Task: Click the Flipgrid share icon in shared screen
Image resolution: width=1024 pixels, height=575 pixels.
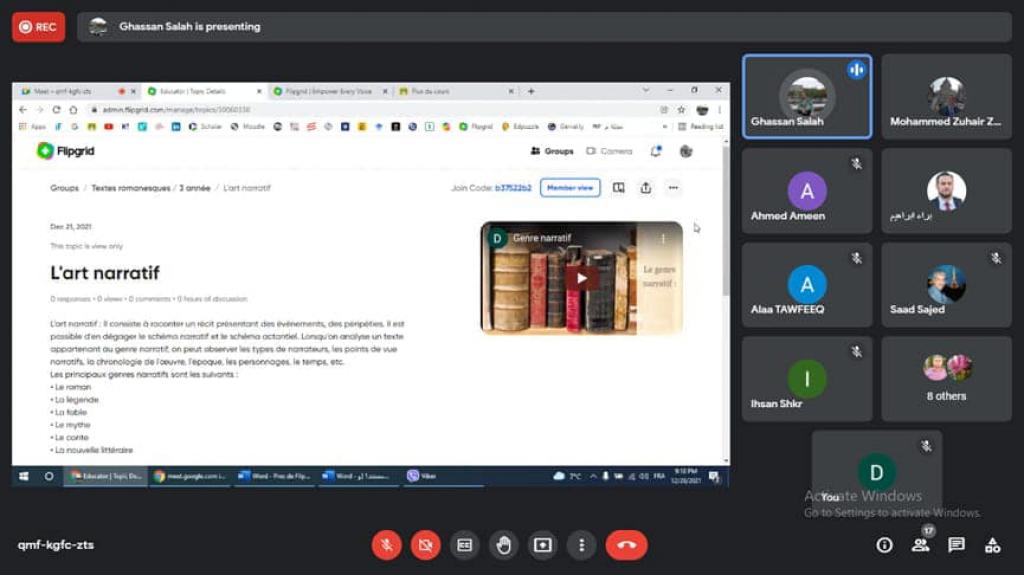Action: [646, 187]
